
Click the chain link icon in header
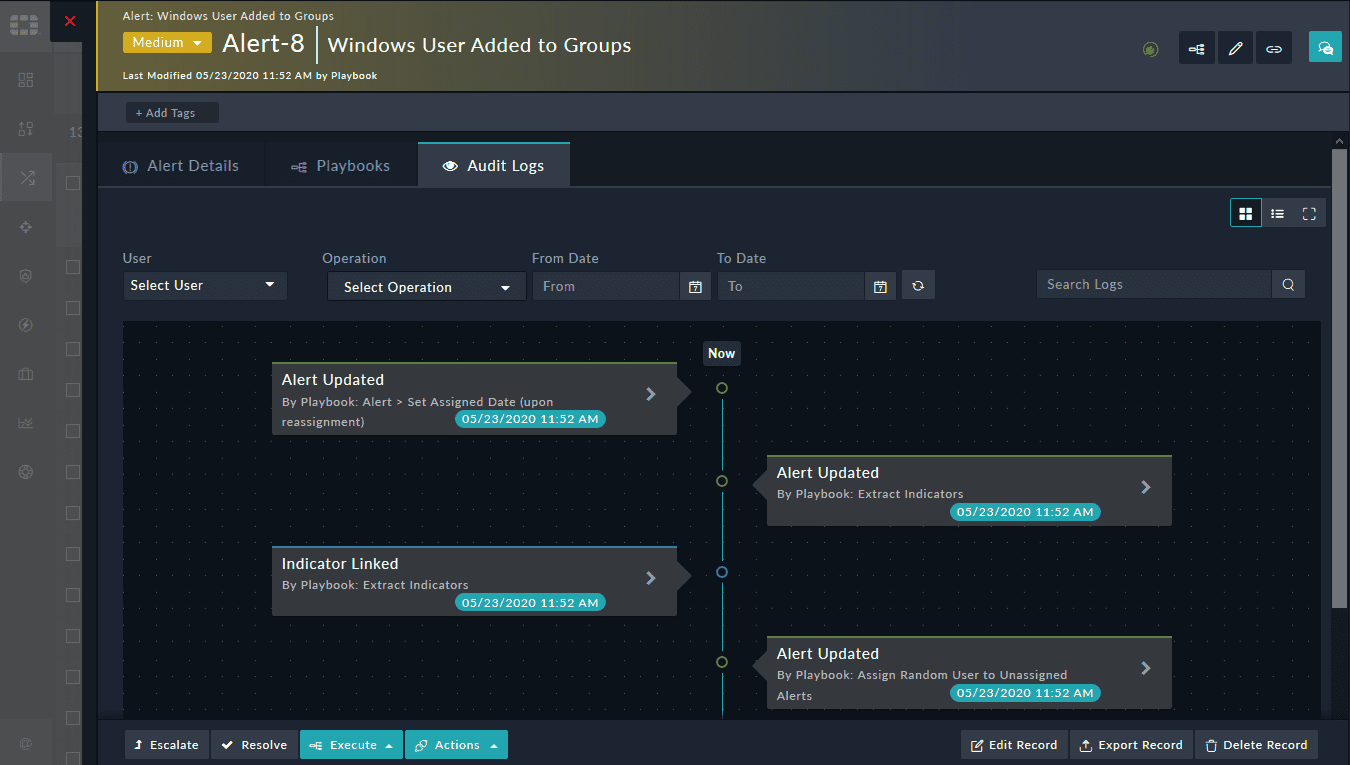pos(1273,48)
